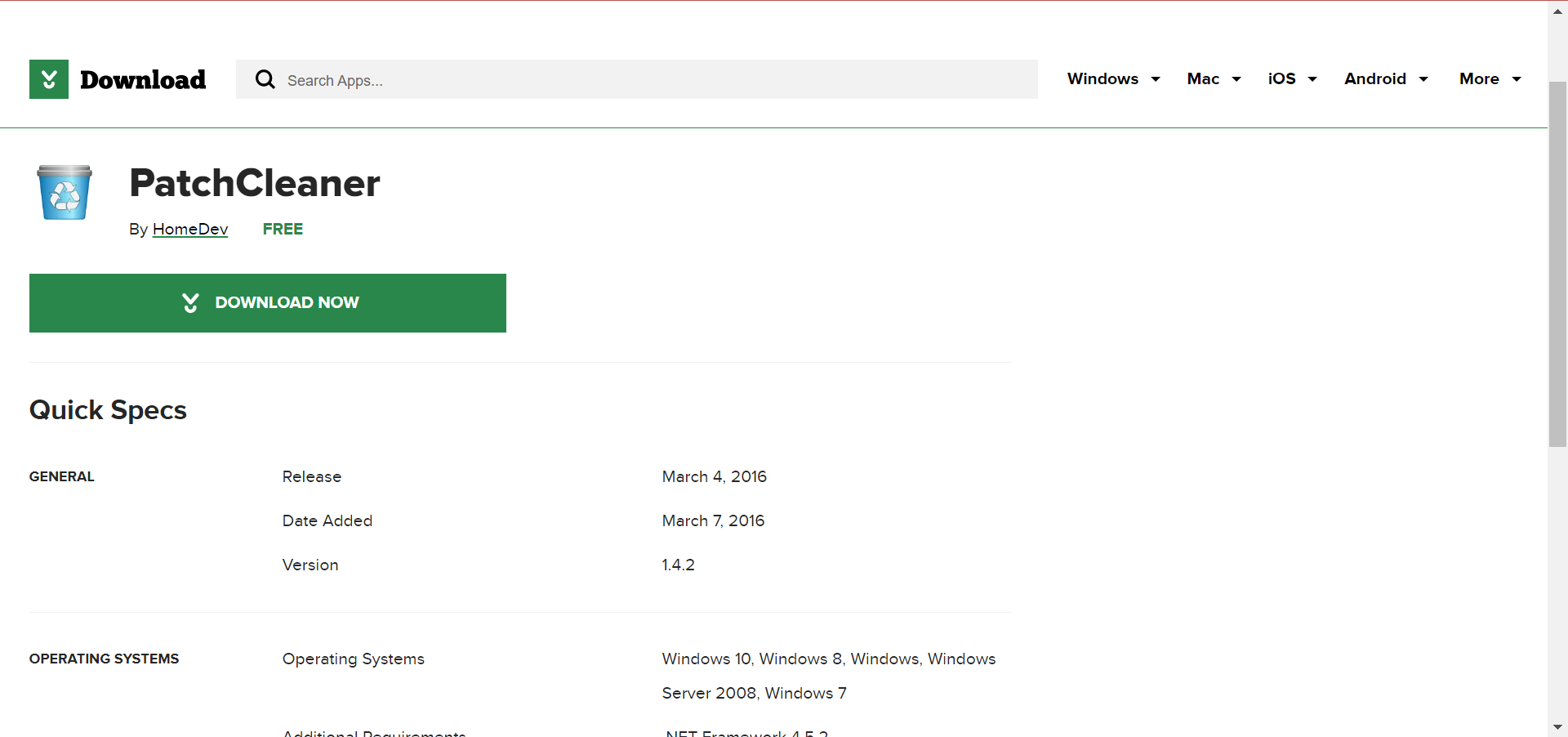Click the Download wordmark in the header

143,79
